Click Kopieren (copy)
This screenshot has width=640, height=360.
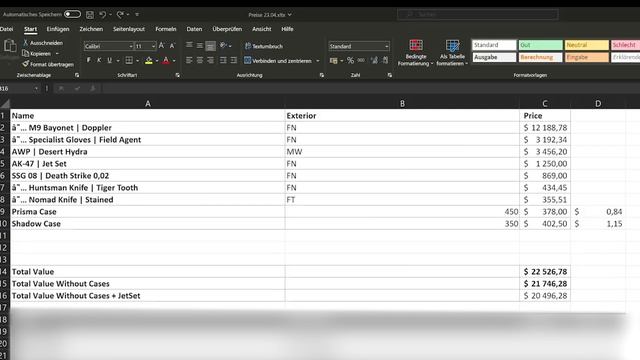pyautogui.click(x=37, y=53)
